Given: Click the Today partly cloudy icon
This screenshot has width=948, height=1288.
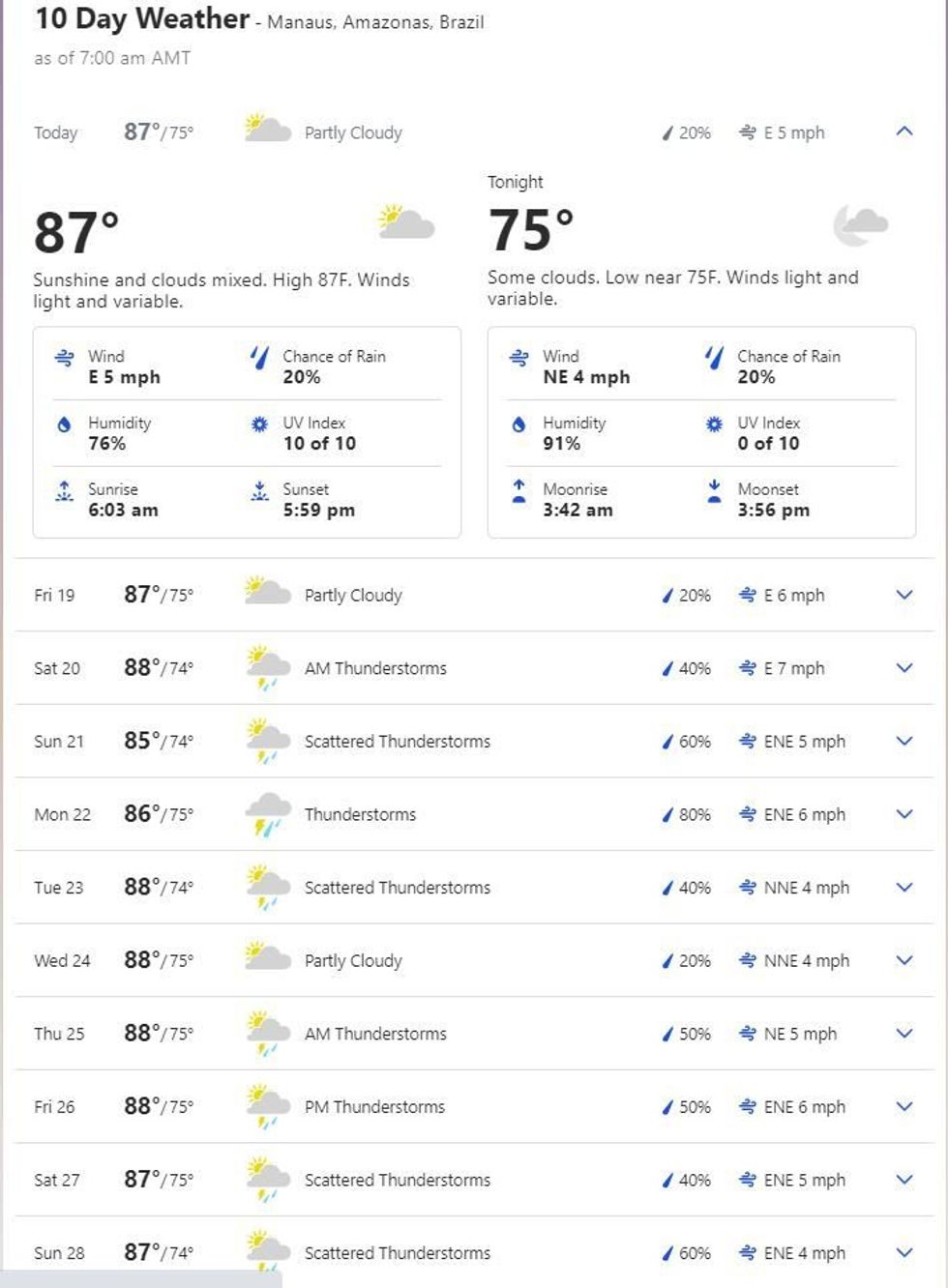Looking at the screenshot, I should click(267, 130).
